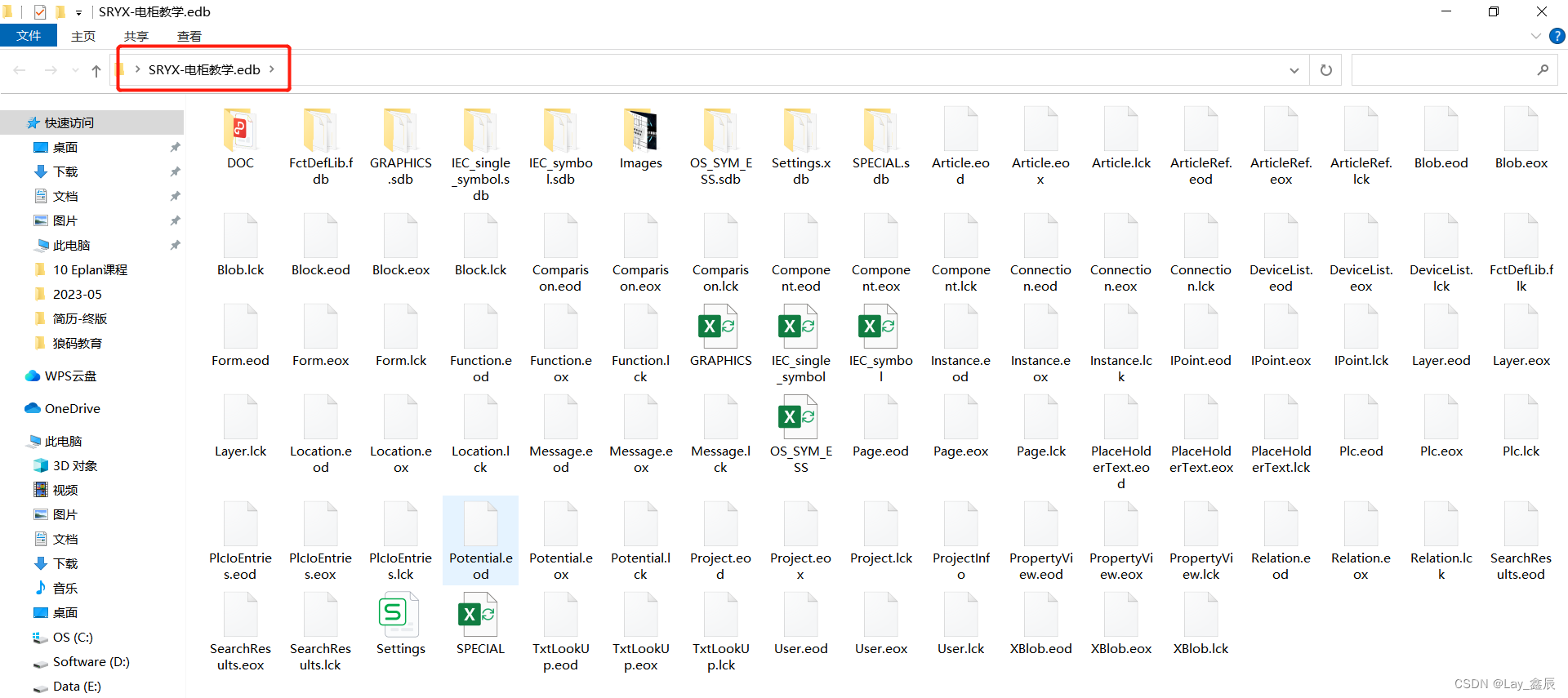Expand the ribbon with the chevron
This screenshot has width=1568, height=698.
[1535, 36]
